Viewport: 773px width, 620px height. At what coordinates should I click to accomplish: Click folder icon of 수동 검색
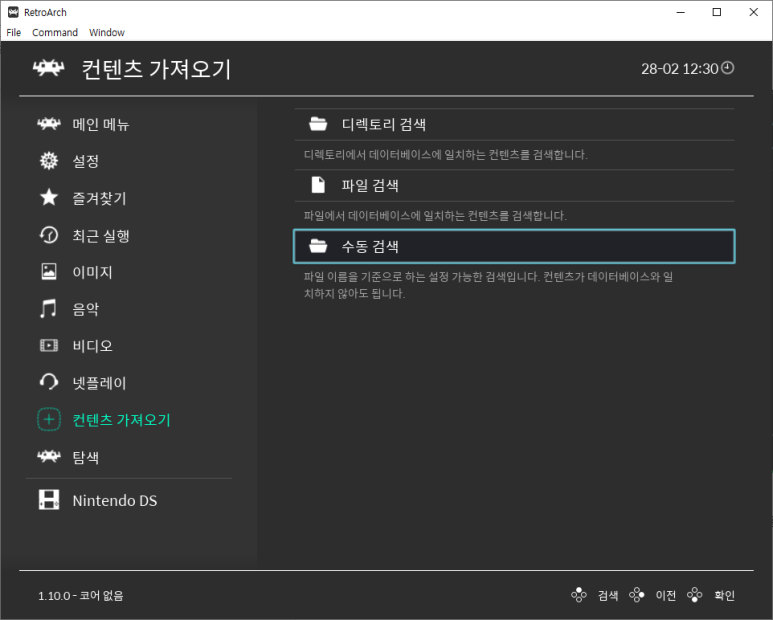tap(318, 245)
